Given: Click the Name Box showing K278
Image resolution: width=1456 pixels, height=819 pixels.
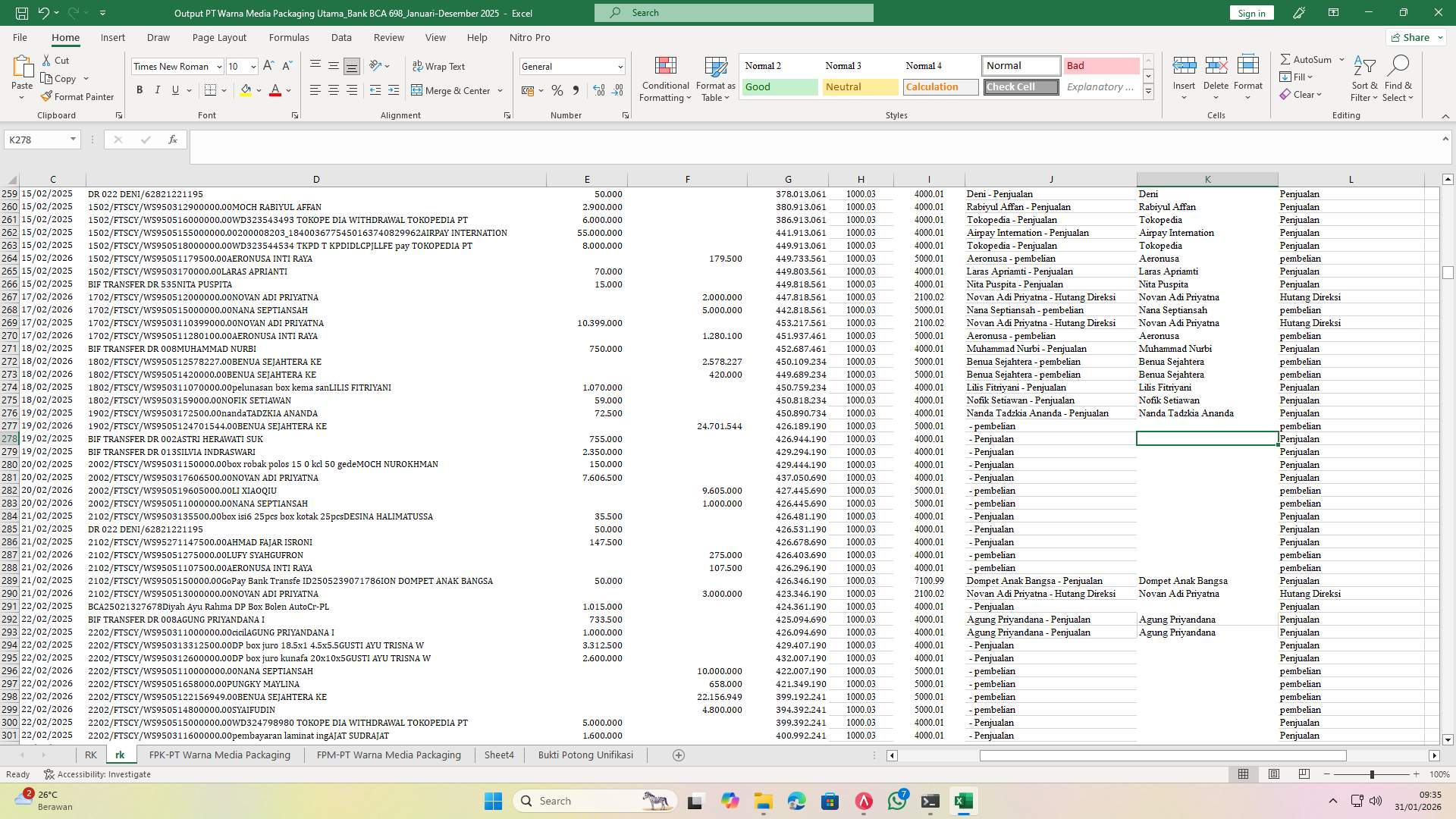Looking at the screenshot, I should click(36, 140).
